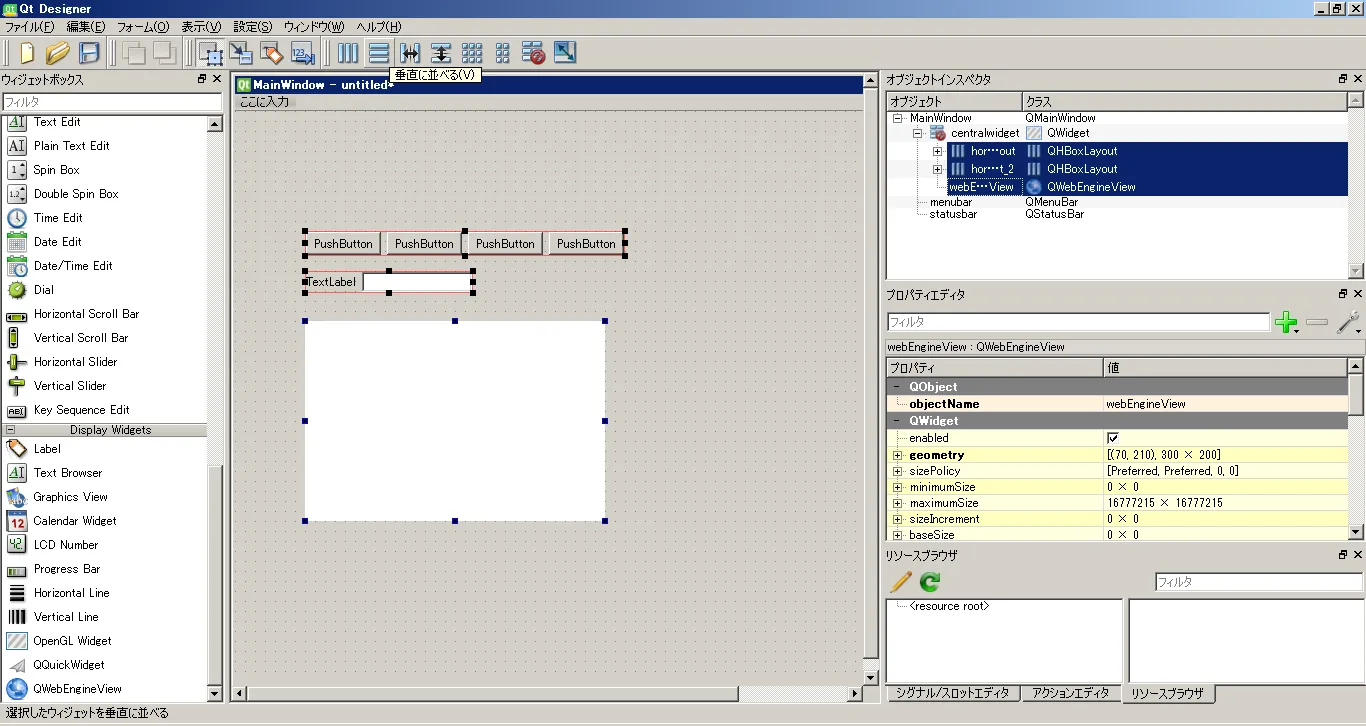Expand the geometry property row

(897, 455)
